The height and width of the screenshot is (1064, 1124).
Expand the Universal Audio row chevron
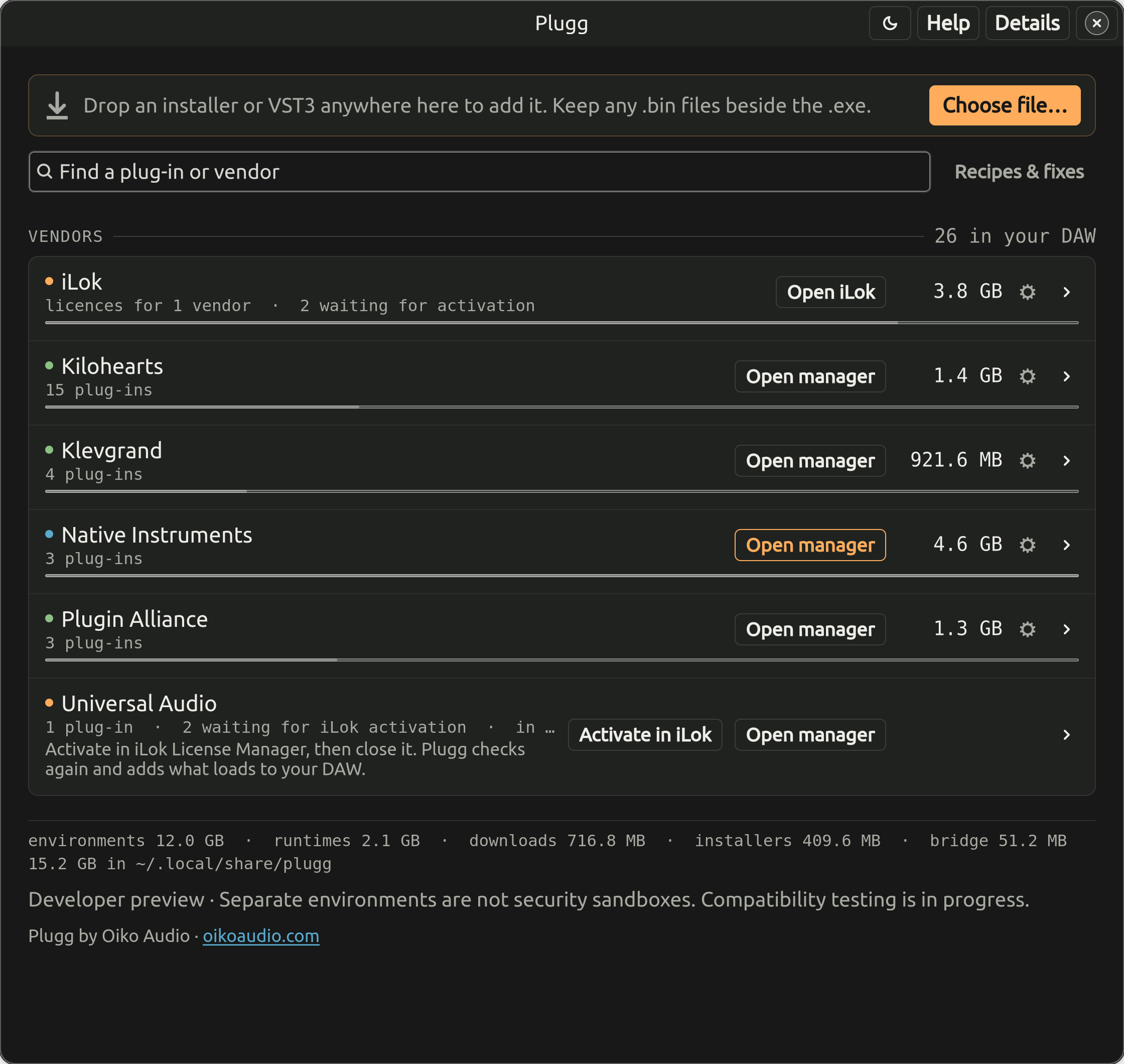click(x=1066, y=735)
